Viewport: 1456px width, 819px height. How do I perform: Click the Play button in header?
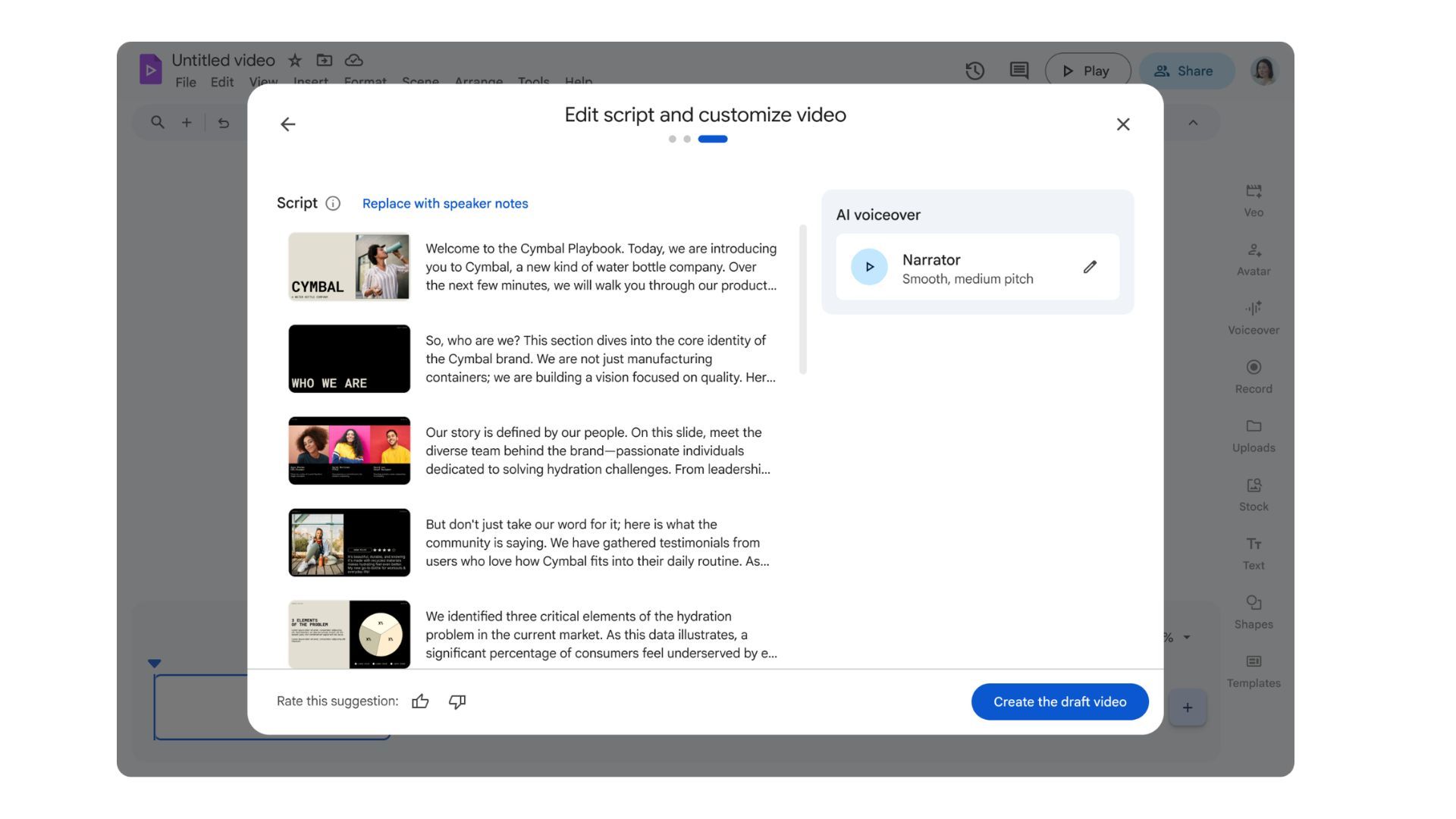pyautogui.click(x=1087, y=71)
